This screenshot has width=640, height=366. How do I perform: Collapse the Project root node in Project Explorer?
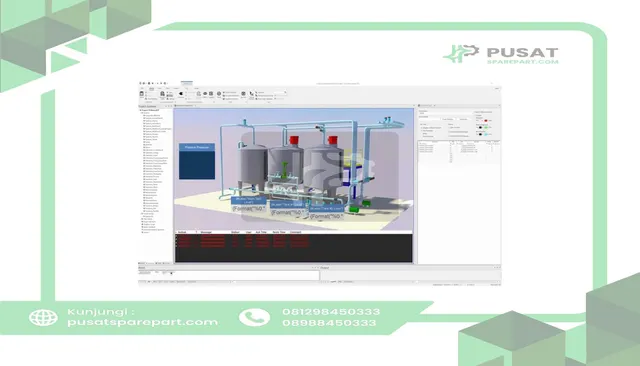[x=140, y=110]
